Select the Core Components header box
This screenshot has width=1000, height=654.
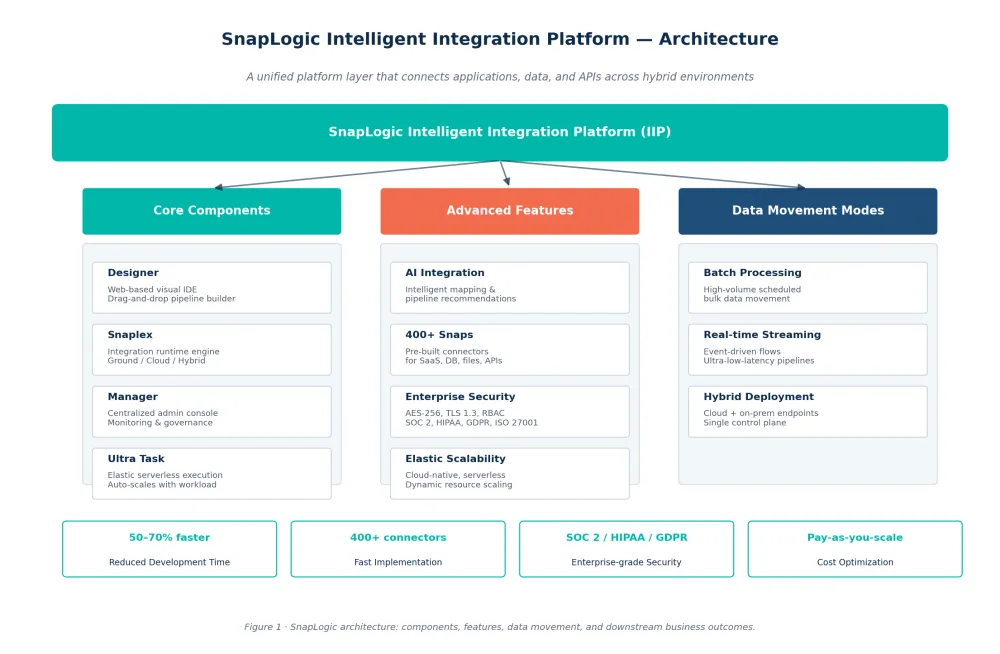(212, 211)
